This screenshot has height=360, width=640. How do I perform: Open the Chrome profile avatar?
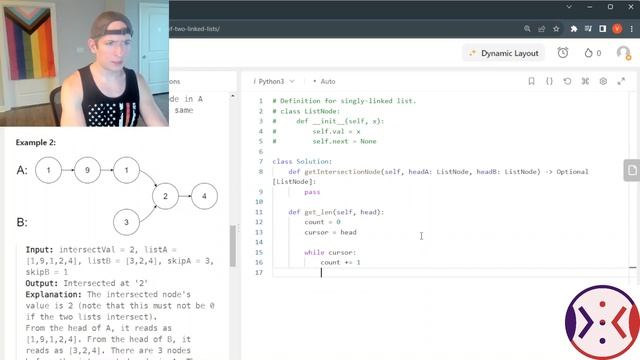617,29
